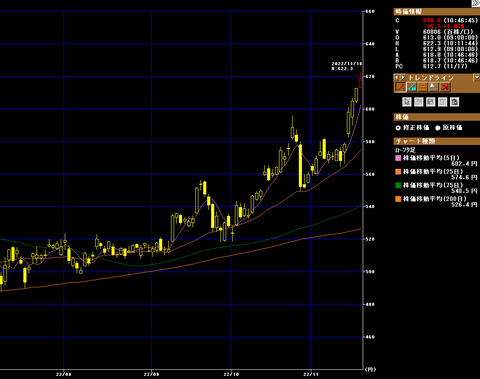Screen dimensions: 480x379
Task: Click the トレンドライン panel title
Action: (x=431, y=78)
